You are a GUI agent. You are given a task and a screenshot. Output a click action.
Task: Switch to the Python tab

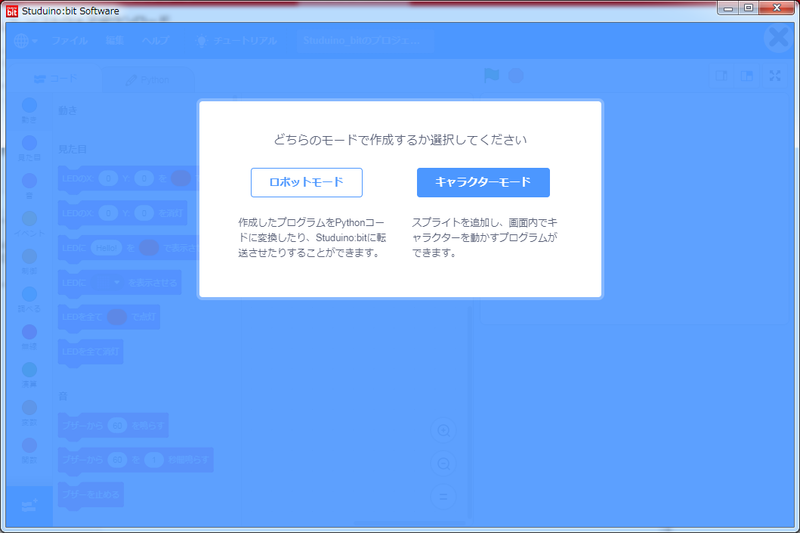148,80
